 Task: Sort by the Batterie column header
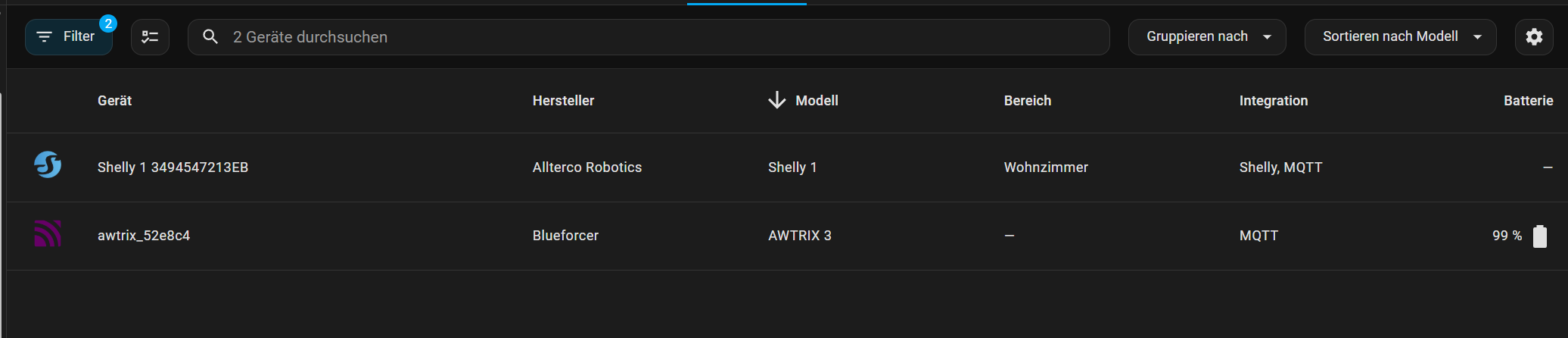click(x=1528, y=101)
